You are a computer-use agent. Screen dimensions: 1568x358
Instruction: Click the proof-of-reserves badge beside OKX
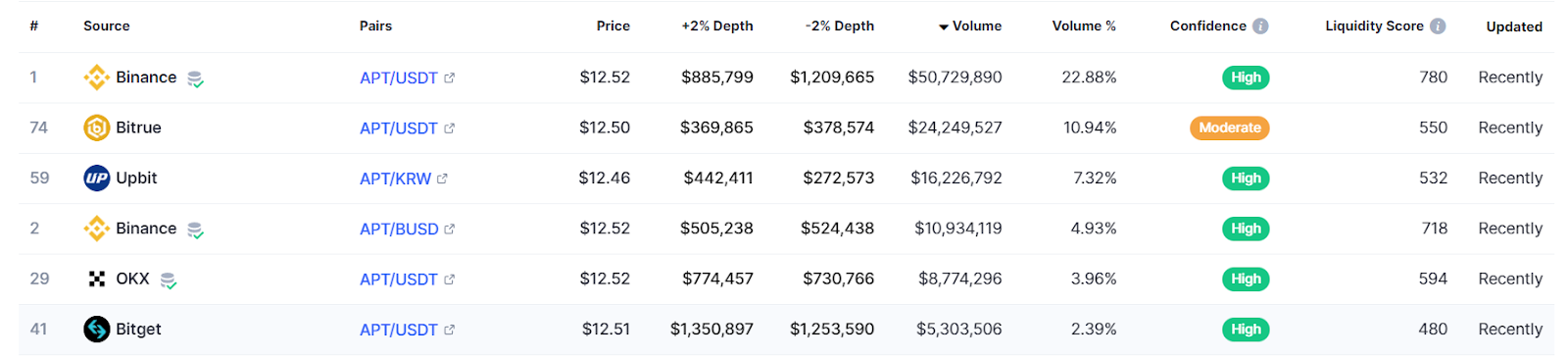point(169,281)
